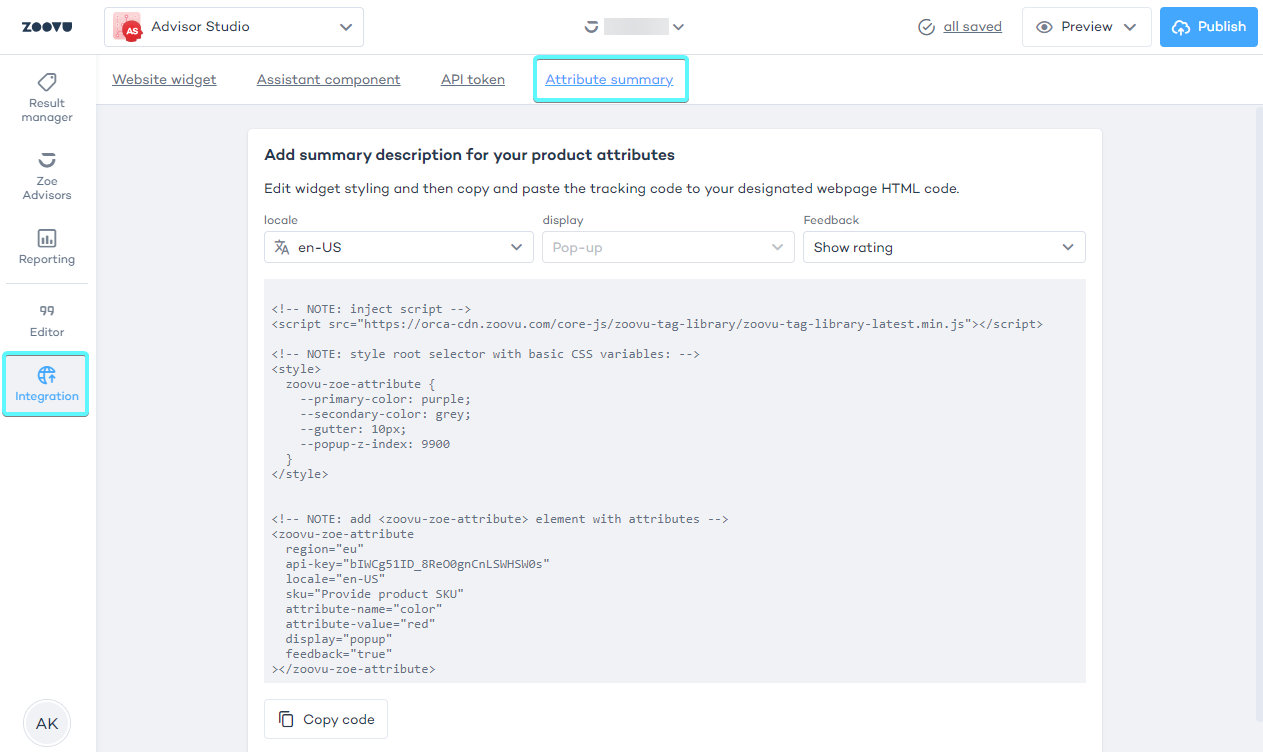1263x752 pixels.
Task: Open the API token tab
Action: tap(473, 80)
